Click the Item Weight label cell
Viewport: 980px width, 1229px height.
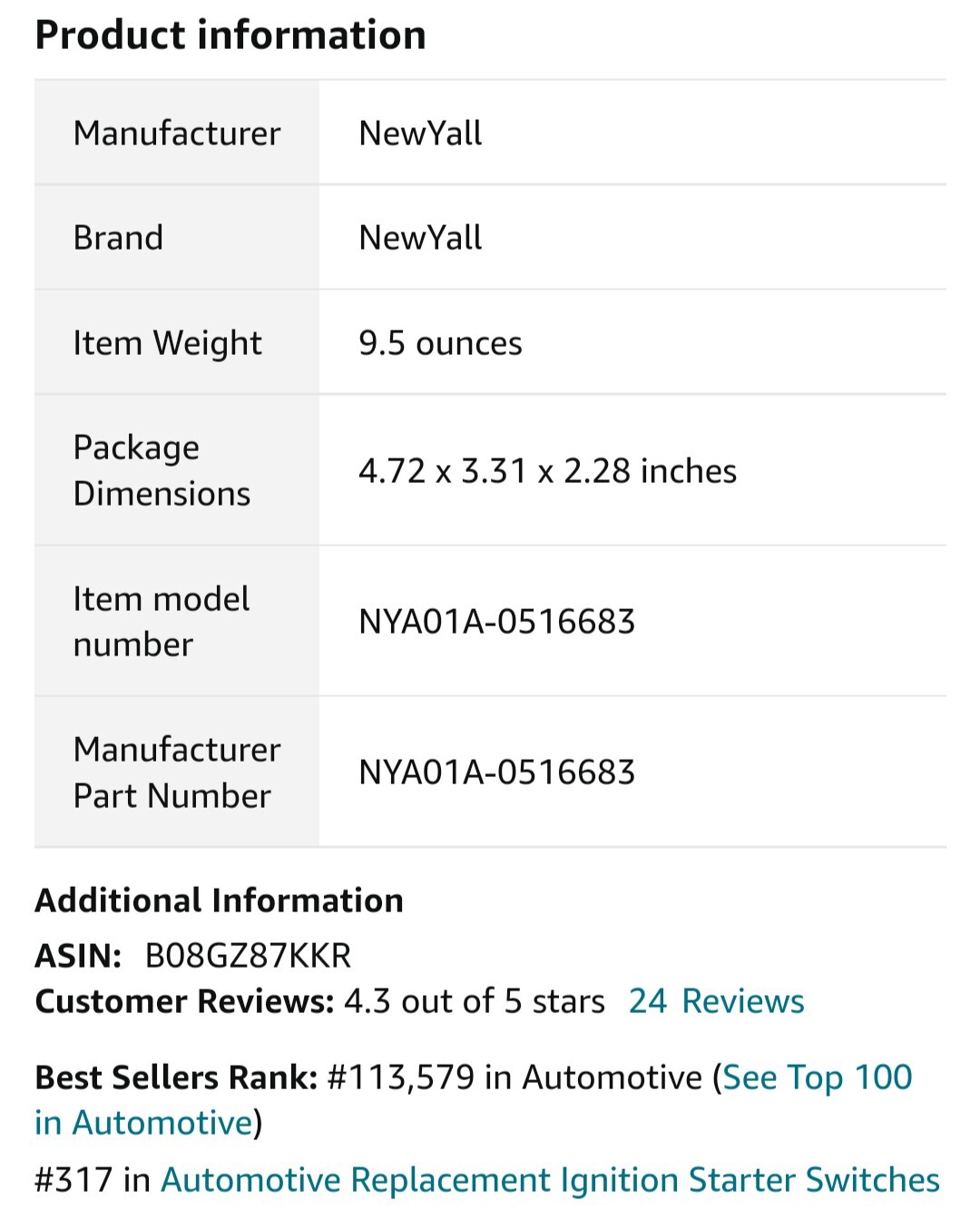177,343
